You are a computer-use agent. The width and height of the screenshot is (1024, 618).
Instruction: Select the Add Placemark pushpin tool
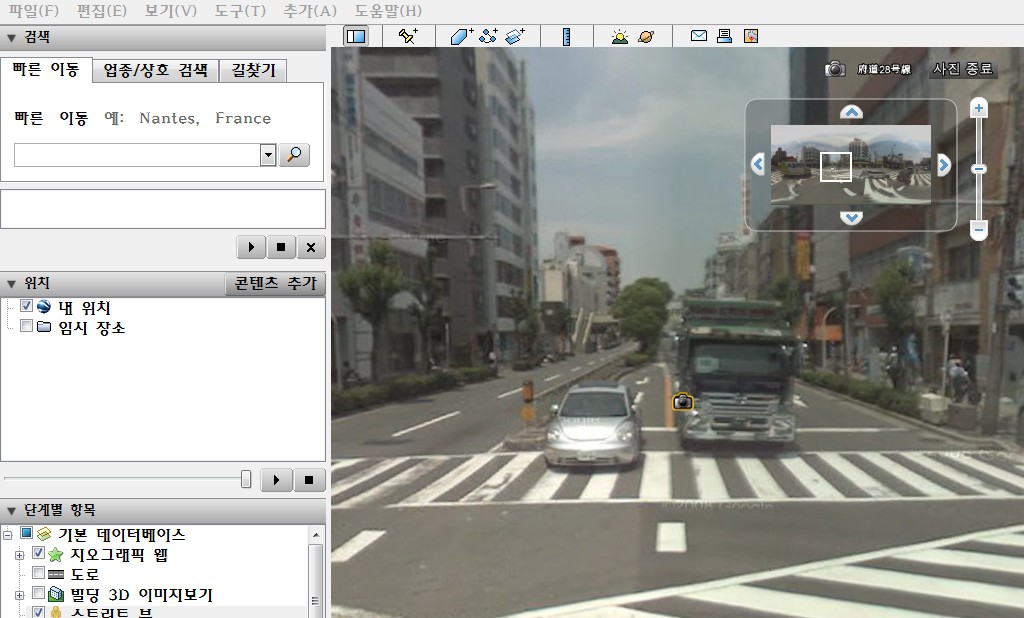pyautogui.click(x=409, y=36)
